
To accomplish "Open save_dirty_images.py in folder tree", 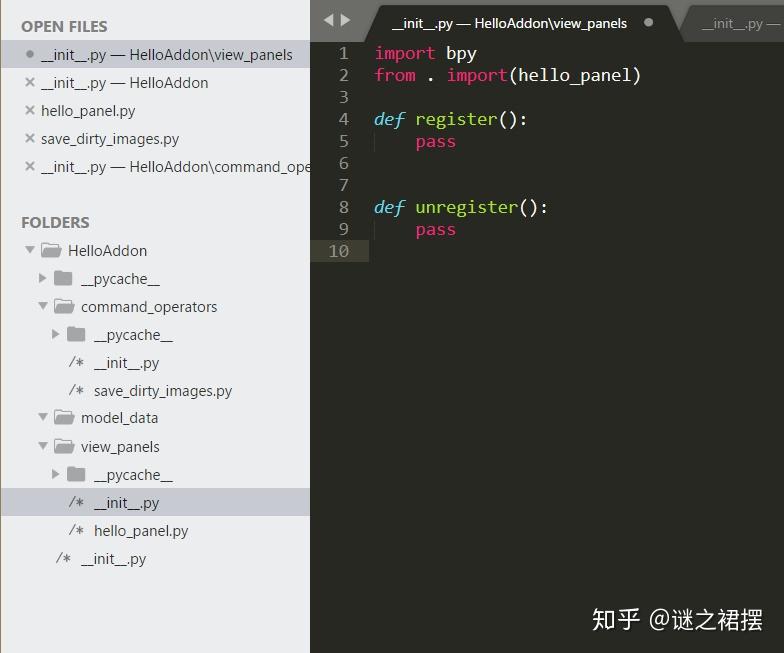I will (163, 391).
